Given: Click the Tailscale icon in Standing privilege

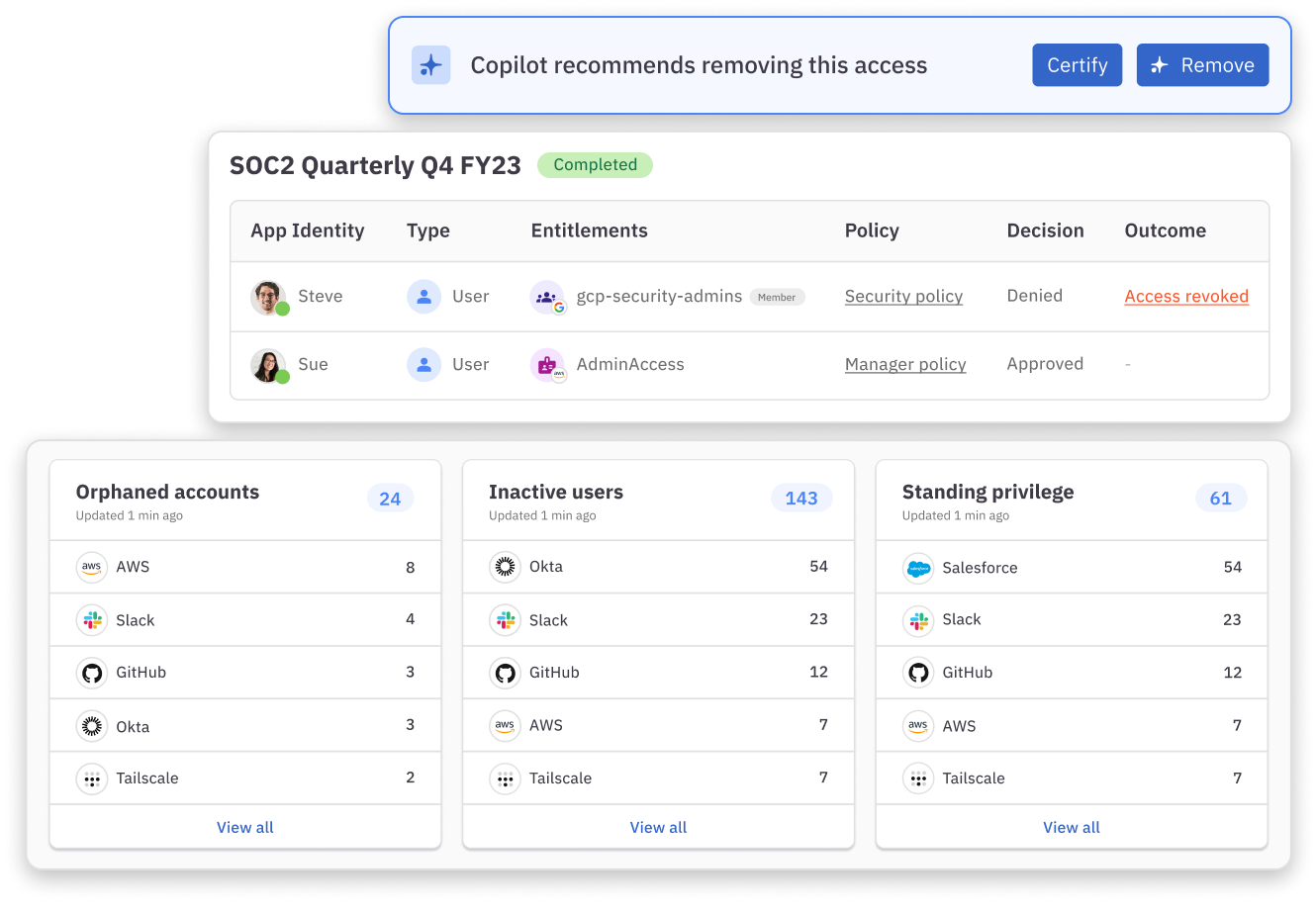Looking at the screenshot, I should click(x=918, y=779).
